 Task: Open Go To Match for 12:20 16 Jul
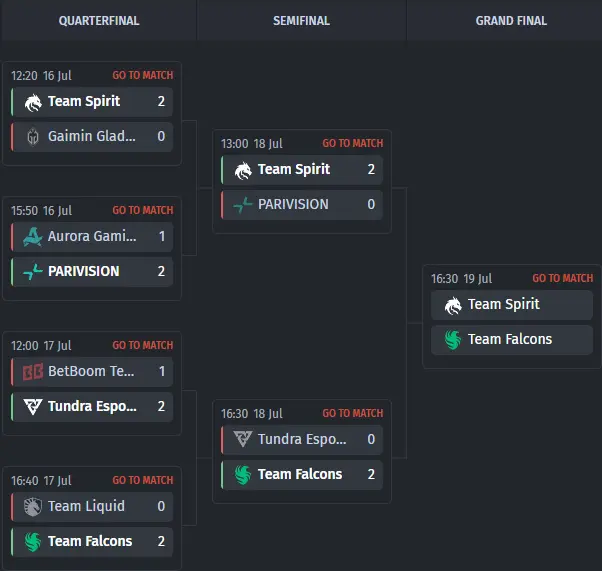142,75
